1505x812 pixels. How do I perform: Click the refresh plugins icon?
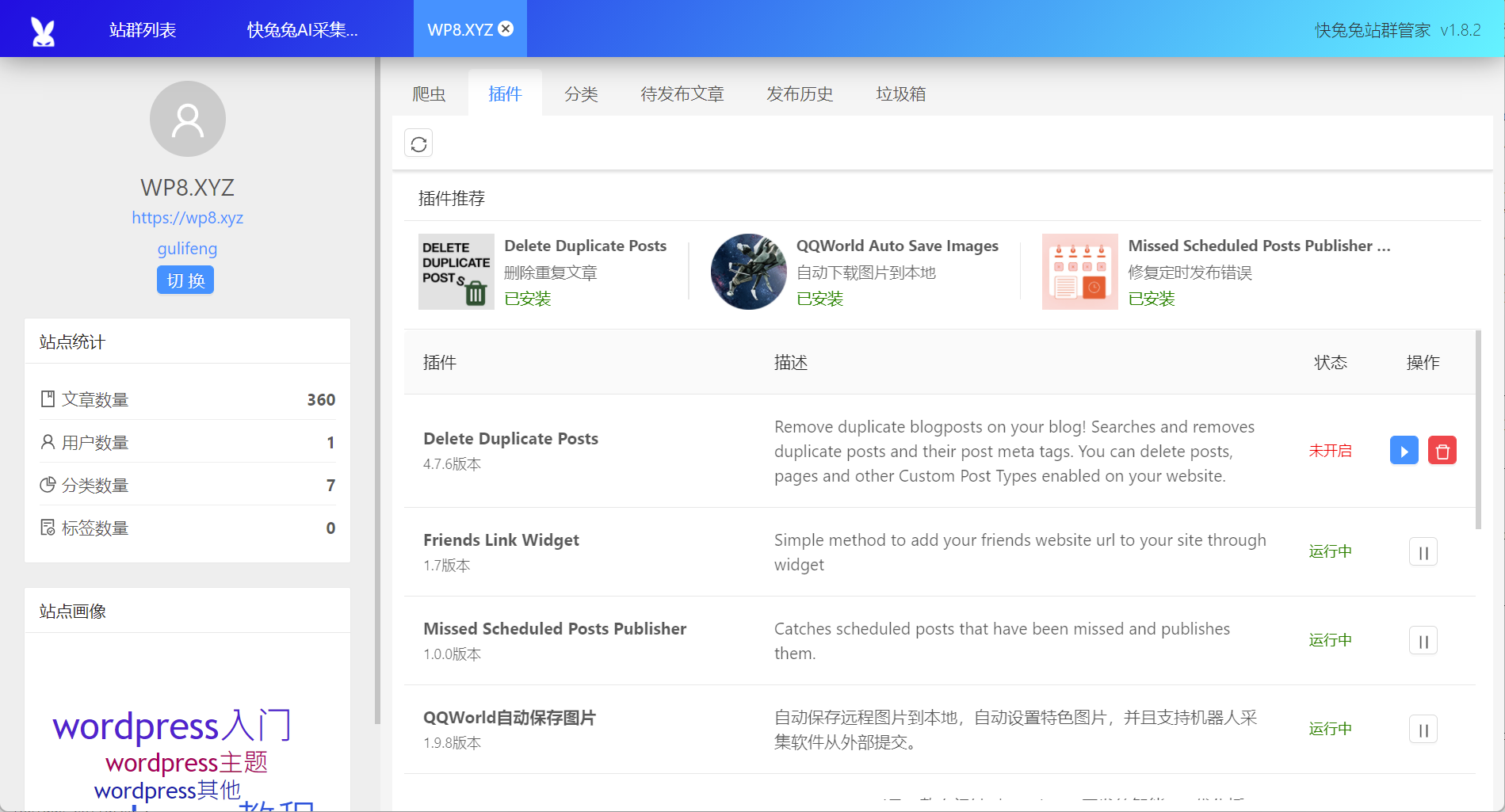click(x=418, y=143)
